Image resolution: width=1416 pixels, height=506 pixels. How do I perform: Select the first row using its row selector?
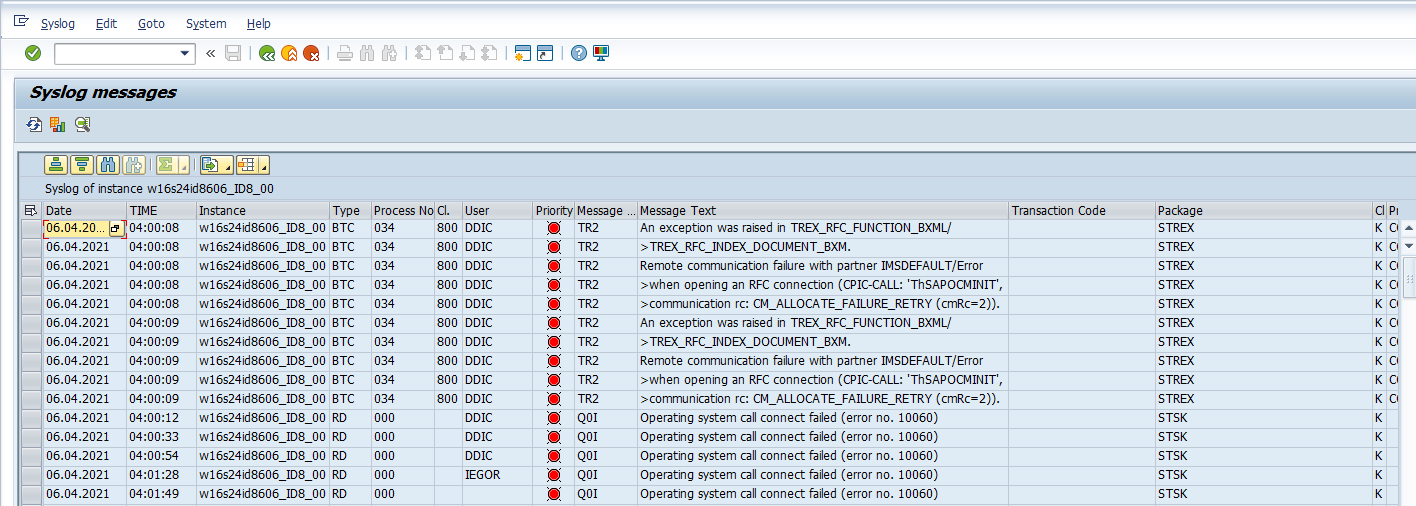(32, 229)
